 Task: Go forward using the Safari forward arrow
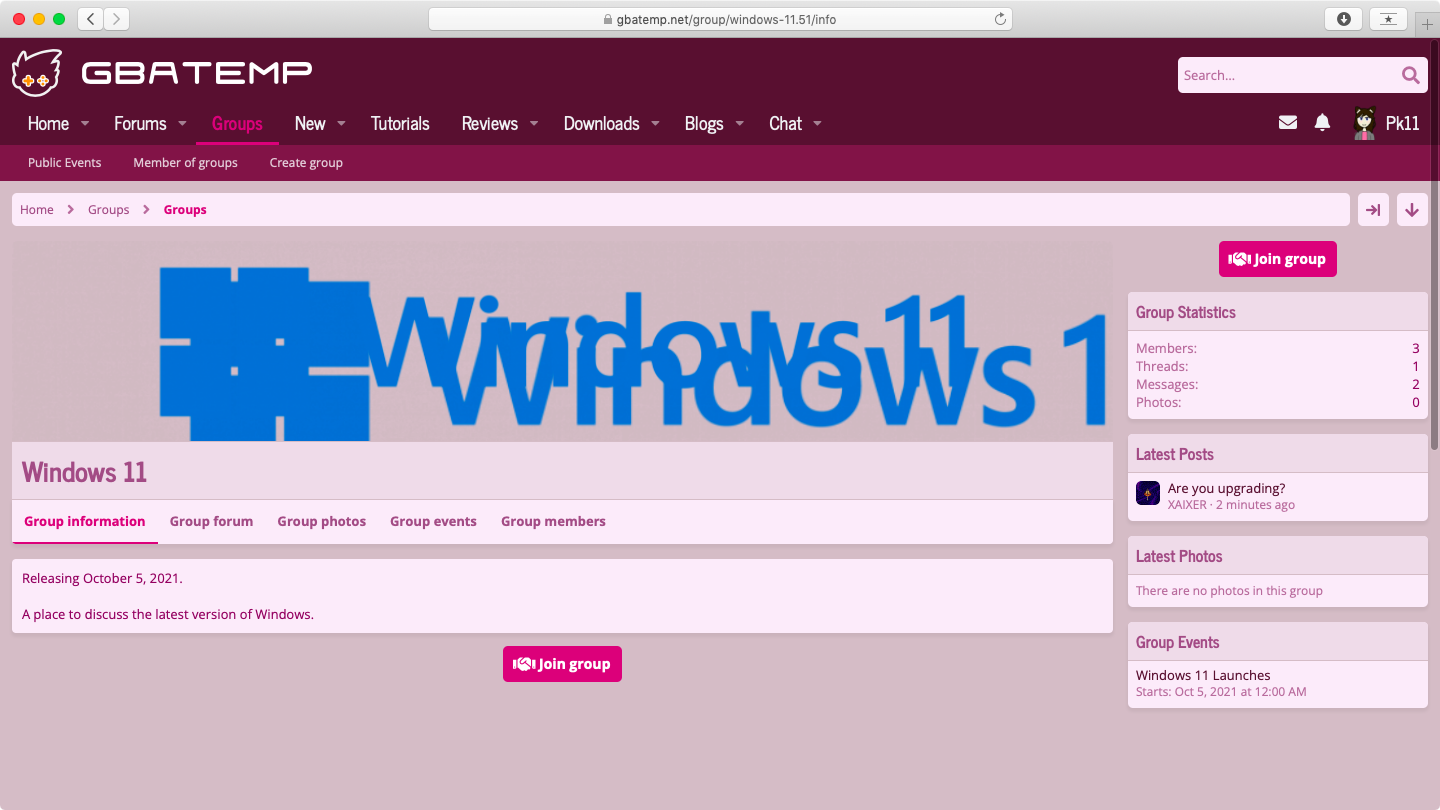[117, 19]
